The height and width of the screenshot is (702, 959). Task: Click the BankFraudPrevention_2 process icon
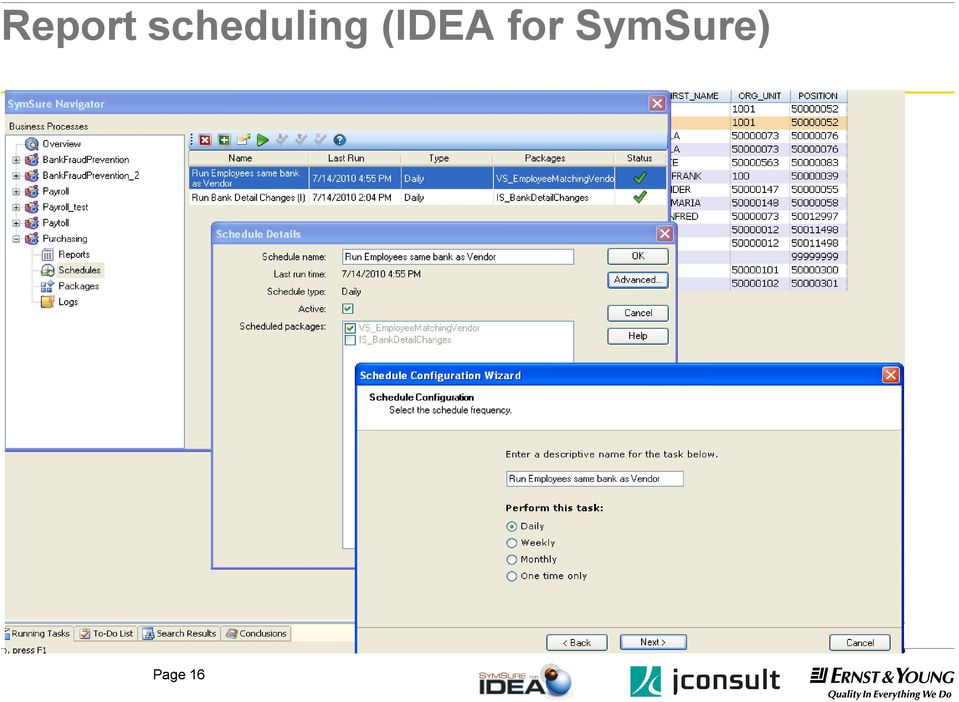click(x=32, y=176)
